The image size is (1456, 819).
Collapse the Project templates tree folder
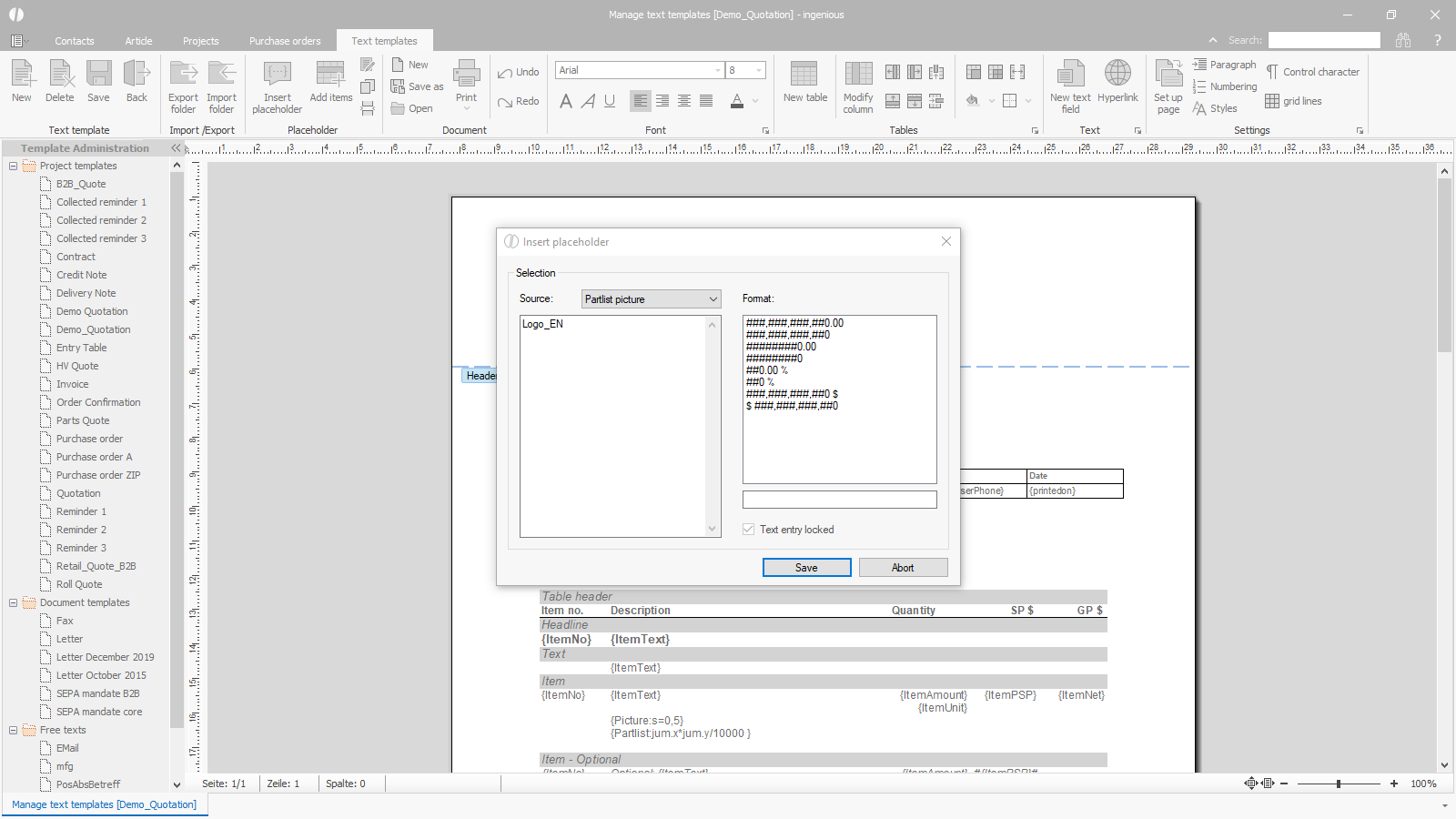(14, 166)
